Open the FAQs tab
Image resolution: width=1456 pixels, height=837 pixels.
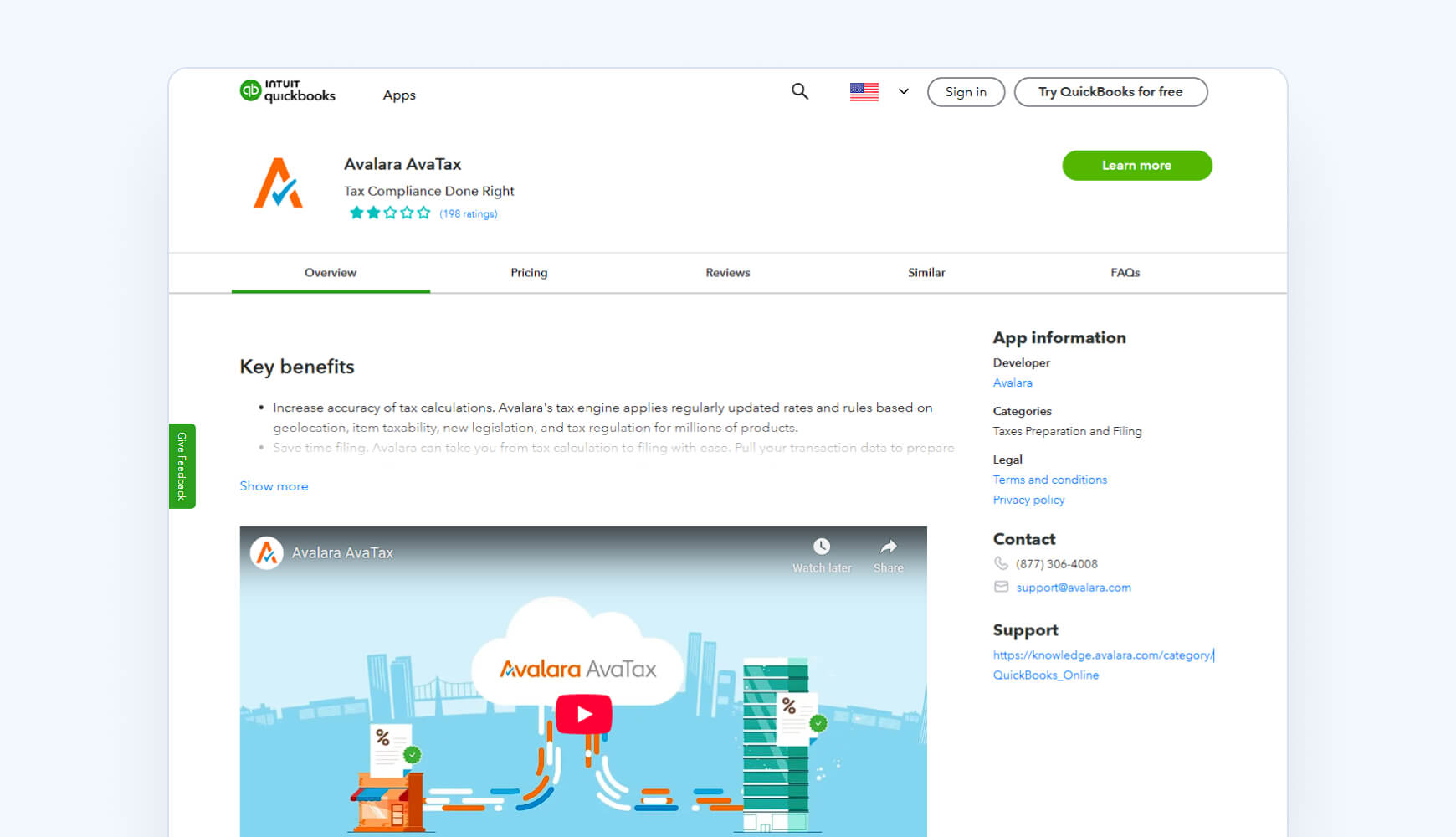click(x=1125, y=273)
